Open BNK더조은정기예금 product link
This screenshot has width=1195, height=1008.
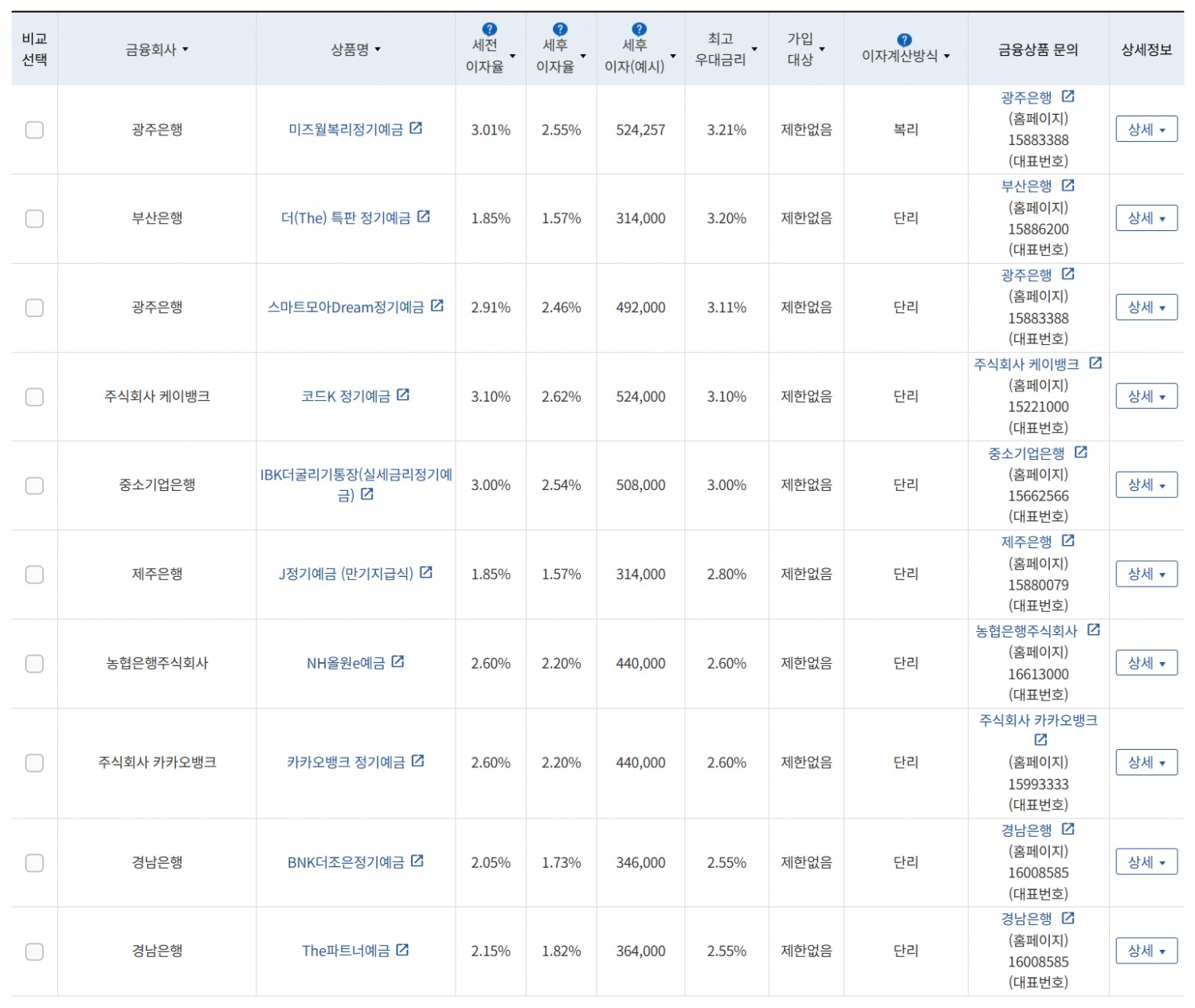click(x=346, y=863)
